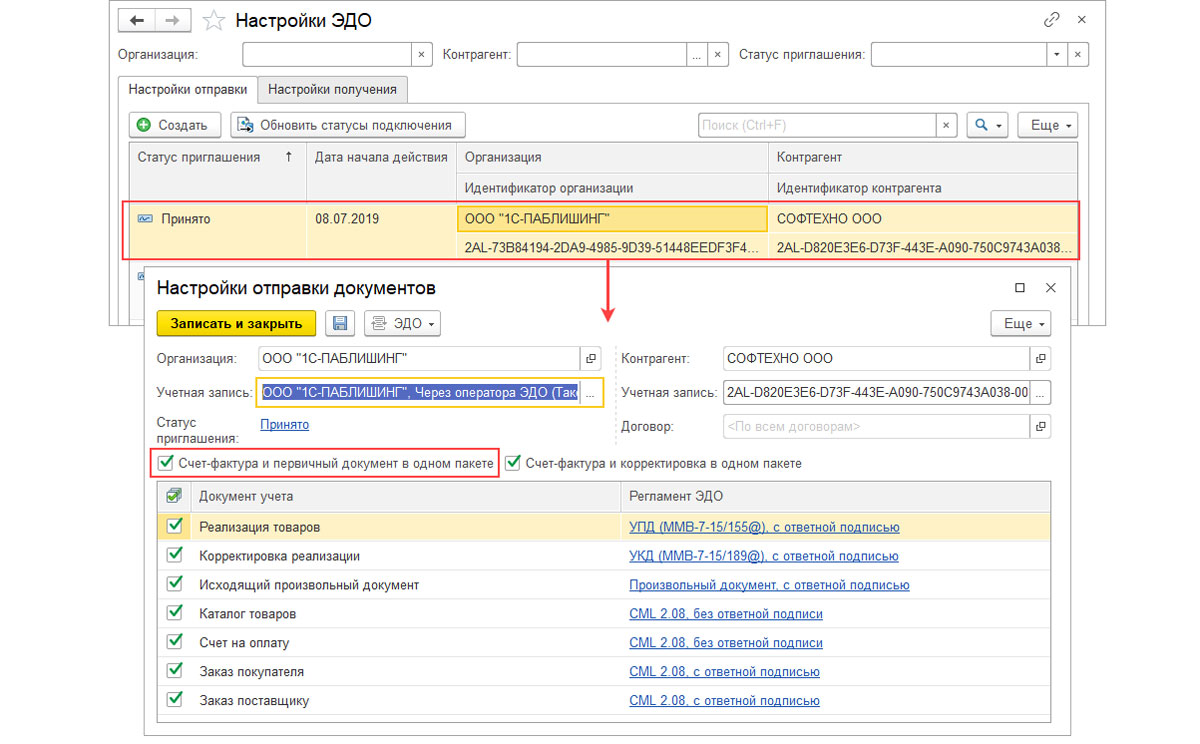Expand the ЭДО dropdown button
Image resolution: width=1200 pixels, height=744 pixels.
403,323
